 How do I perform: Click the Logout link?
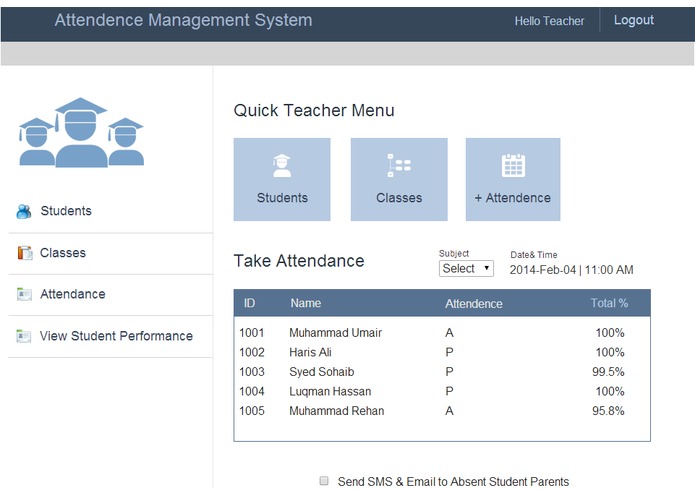(x=634, y=20)
